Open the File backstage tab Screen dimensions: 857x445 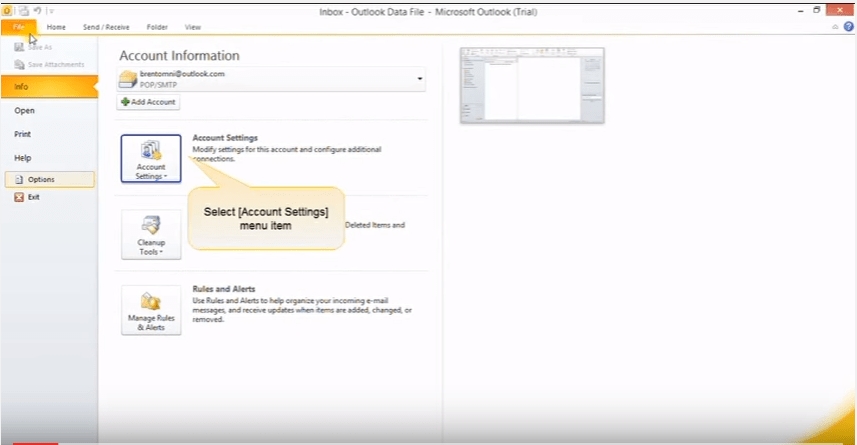click(19, 27)
